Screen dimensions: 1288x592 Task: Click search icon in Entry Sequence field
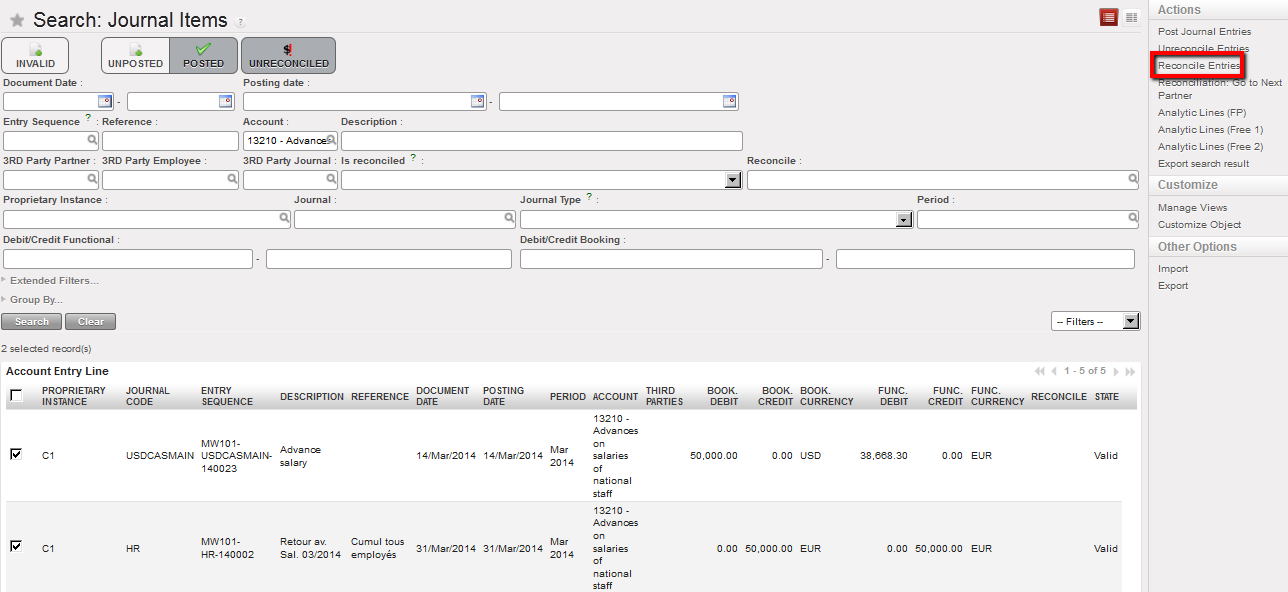click(x=92, y=141)
